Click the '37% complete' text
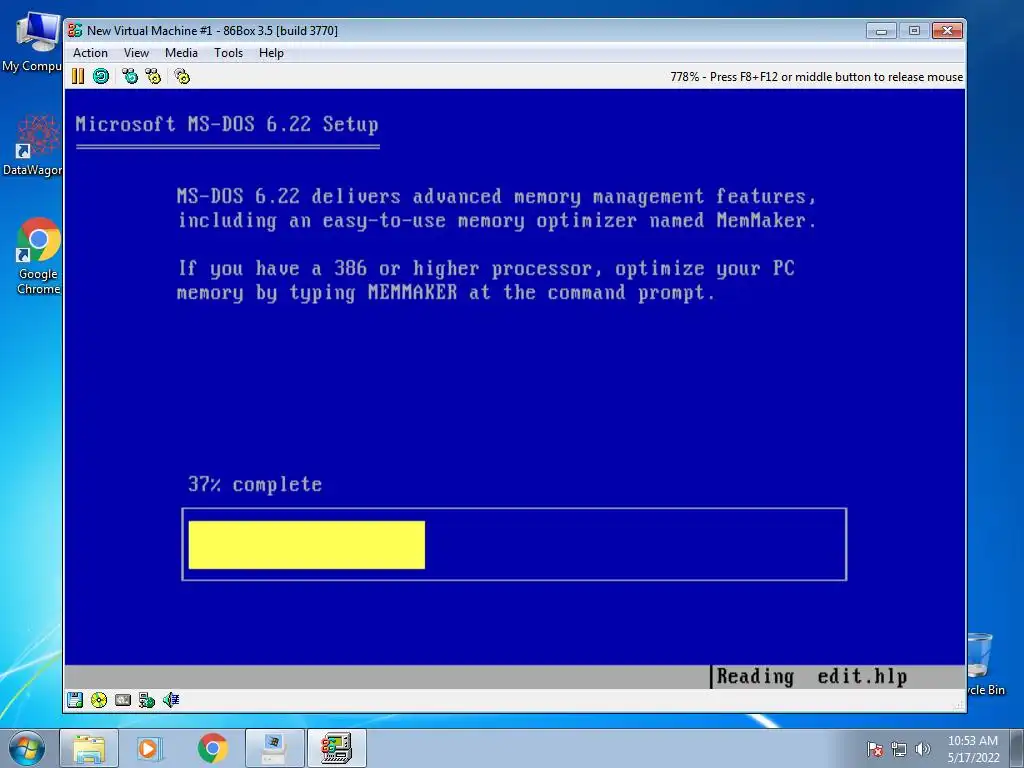 255,484
